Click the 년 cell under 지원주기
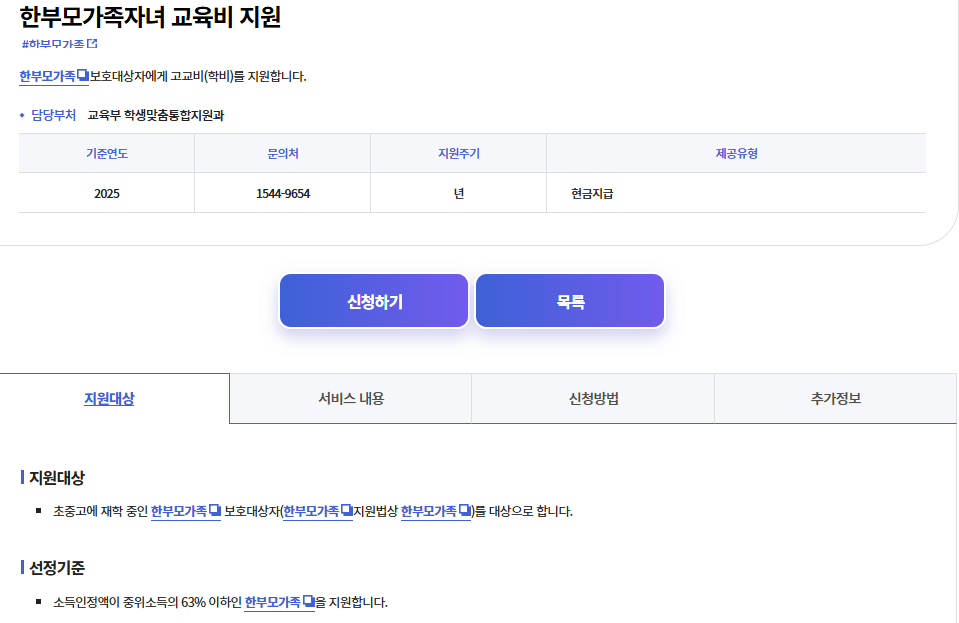The height and width of the screenshot is (623, 959). (459, 193)
